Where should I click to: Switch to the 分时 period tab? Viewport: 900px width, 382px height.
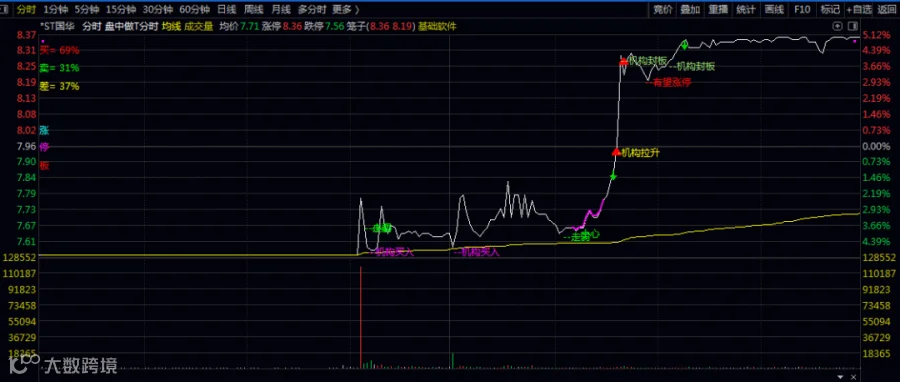pos(26,9)
